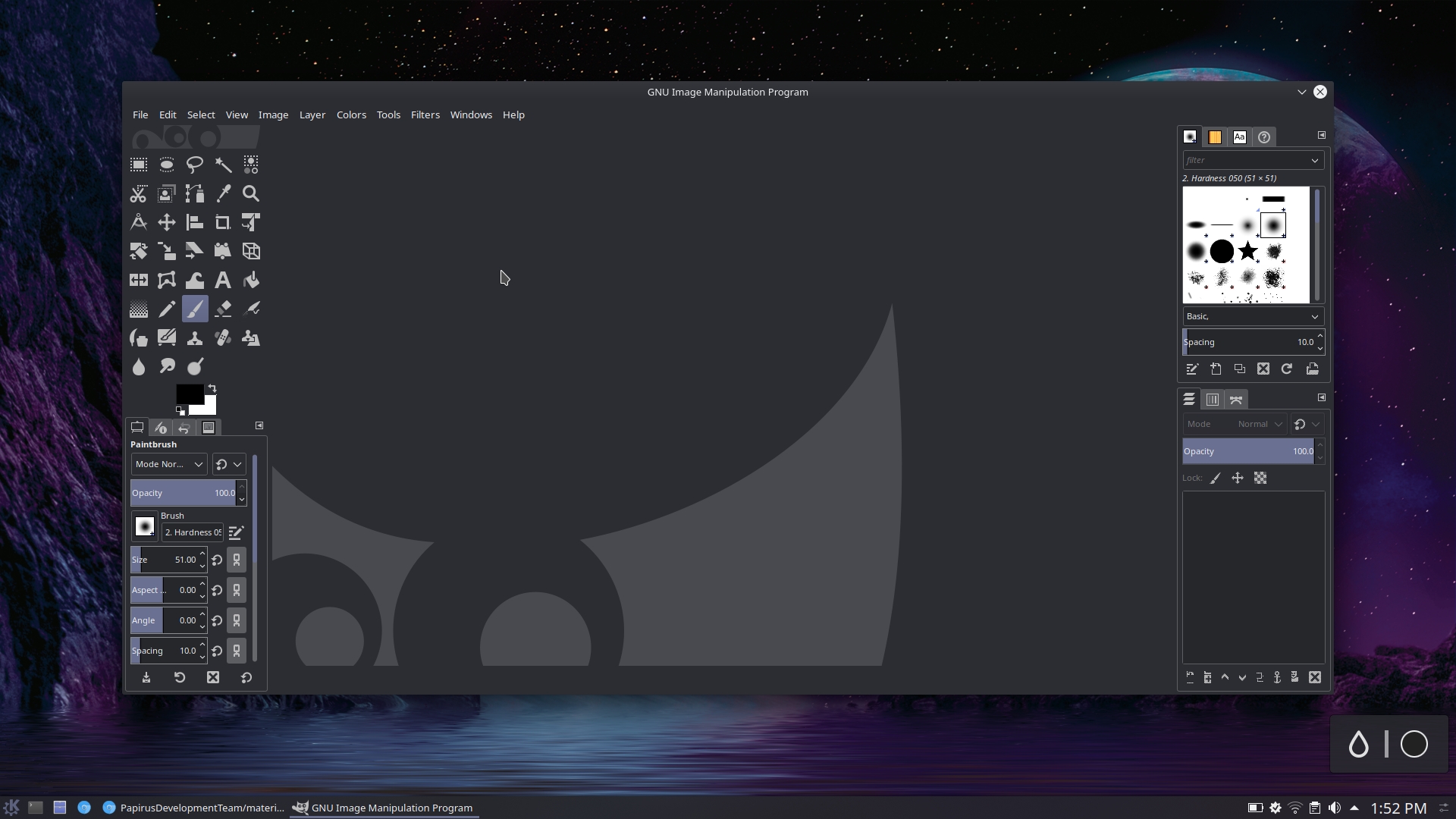Link Aspect ratio to brush native
Viewport: 1456px width, 819px height.
coord(237,590)
